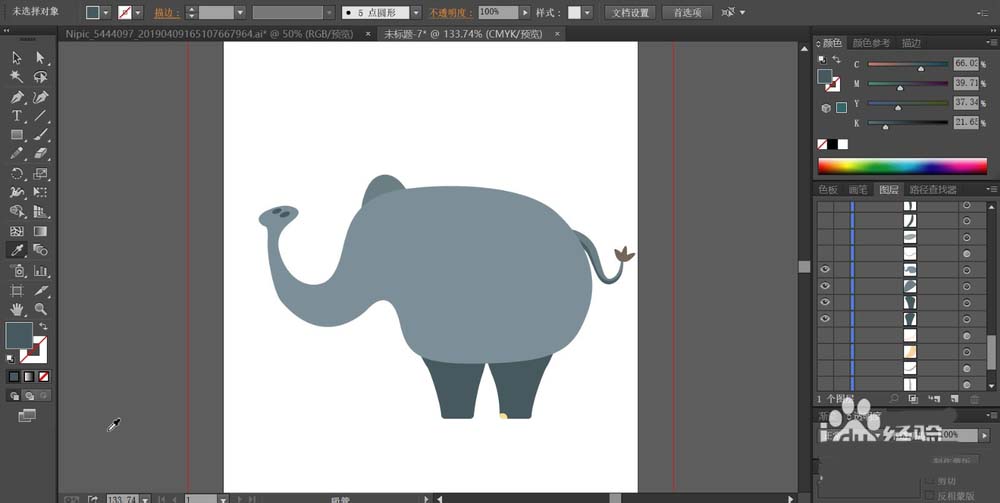Select the Rotate tool
This screenshot has width=1000, height=503.
point(17,173)
